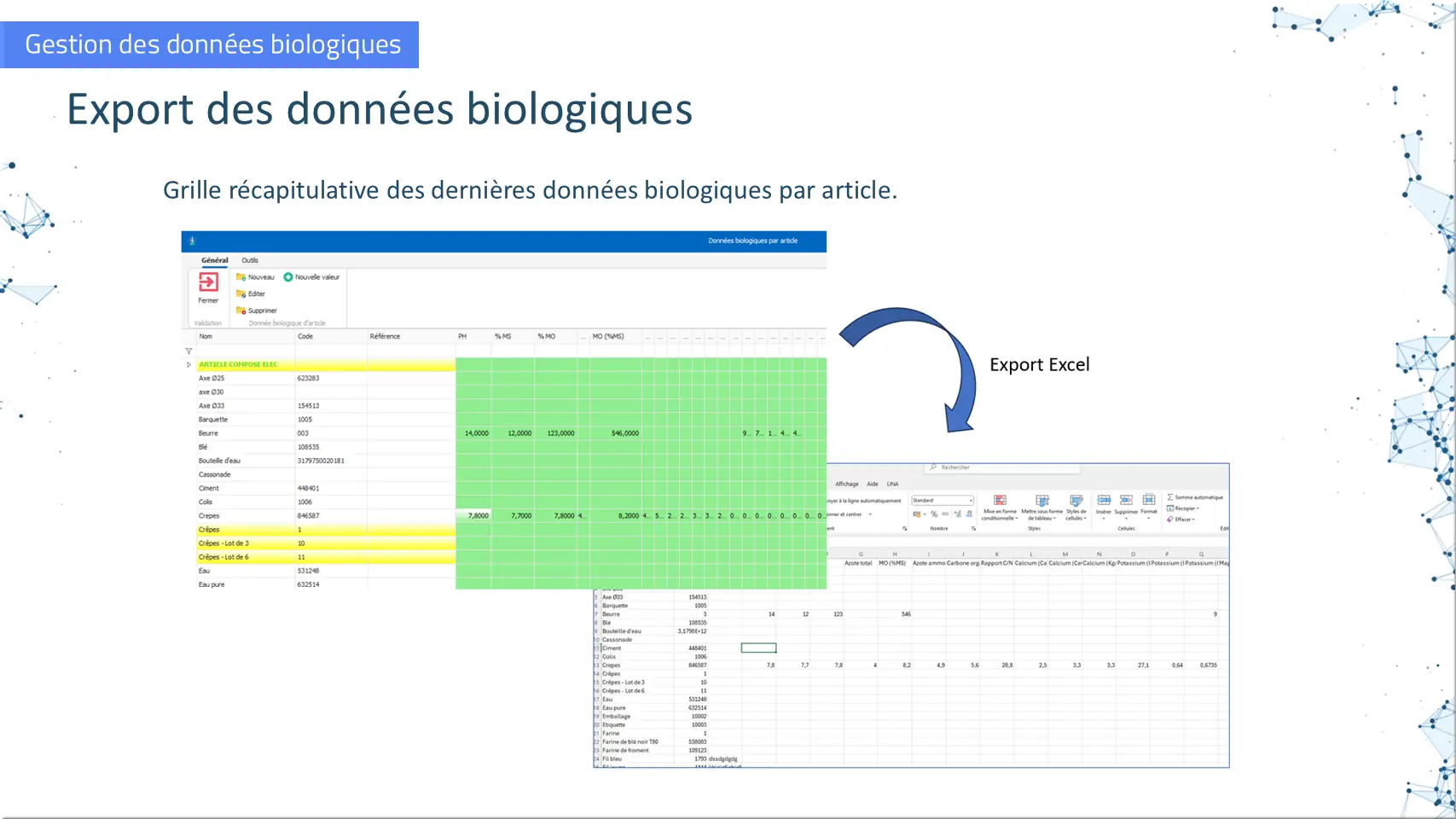Click Somme automatique button

[1195, 497]
